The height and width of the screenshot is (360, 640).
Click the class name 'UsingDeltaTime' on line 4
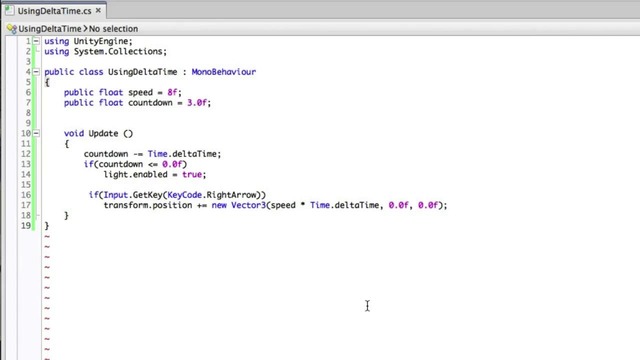coord(142,72)
